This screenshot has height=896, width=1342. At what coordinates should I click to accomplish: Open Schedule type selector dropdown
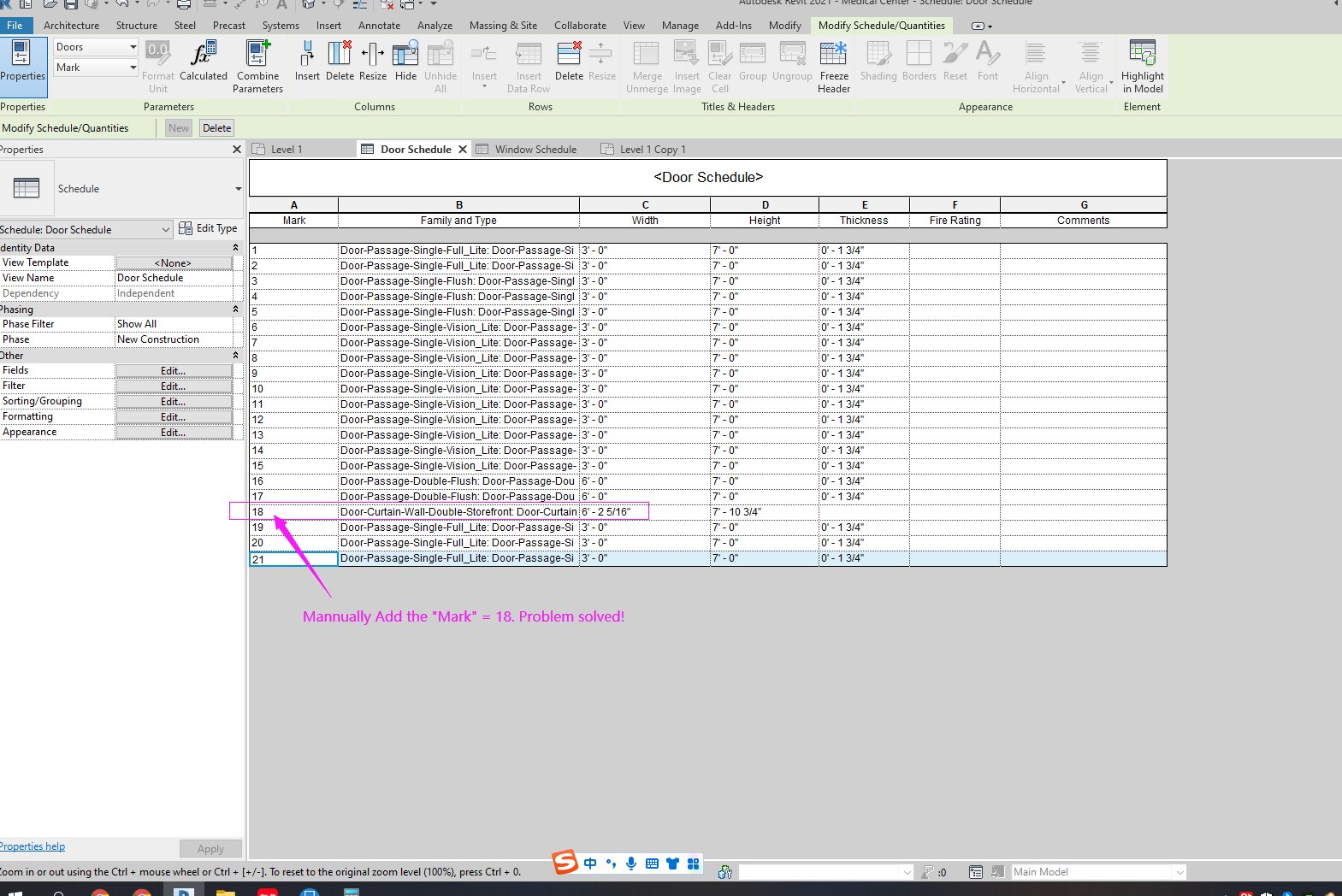pyautogui.click(x=239, y=189)
